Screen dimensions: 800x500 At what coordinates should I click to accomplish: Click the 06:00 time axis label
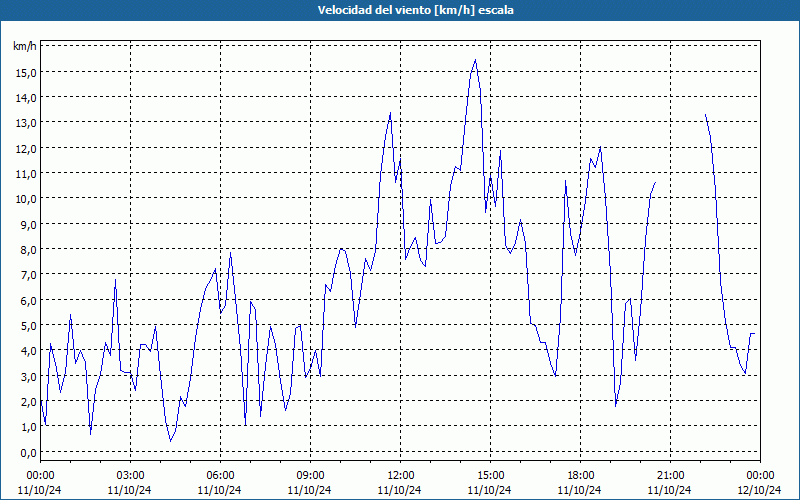point(220,476)
